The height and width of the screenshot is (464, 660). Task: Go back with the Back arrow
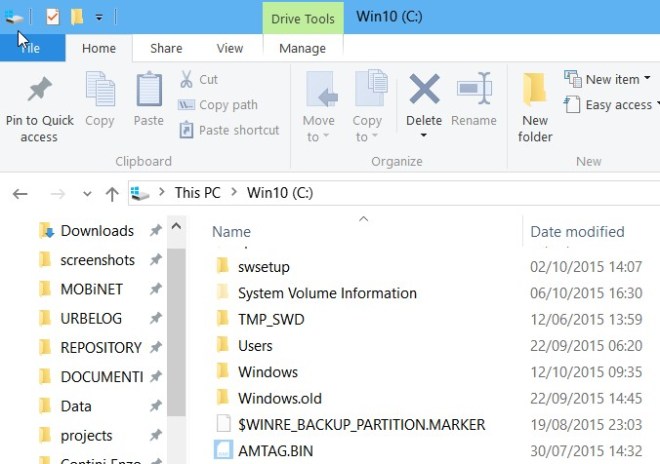click(x=20, y=194)
